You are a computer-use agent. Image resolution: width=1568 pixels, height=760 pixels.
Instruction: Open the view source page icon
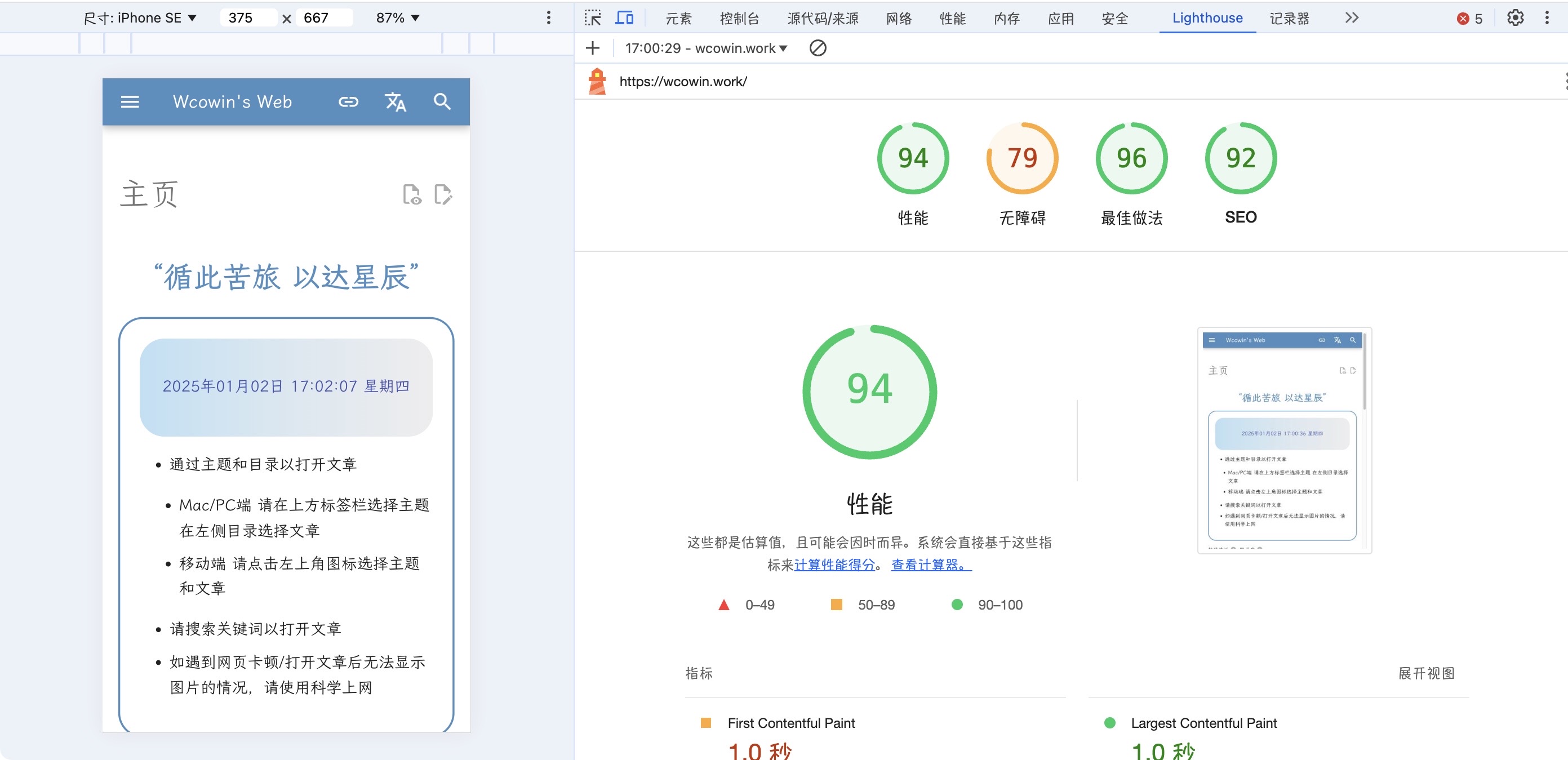(x=412, y=195)
